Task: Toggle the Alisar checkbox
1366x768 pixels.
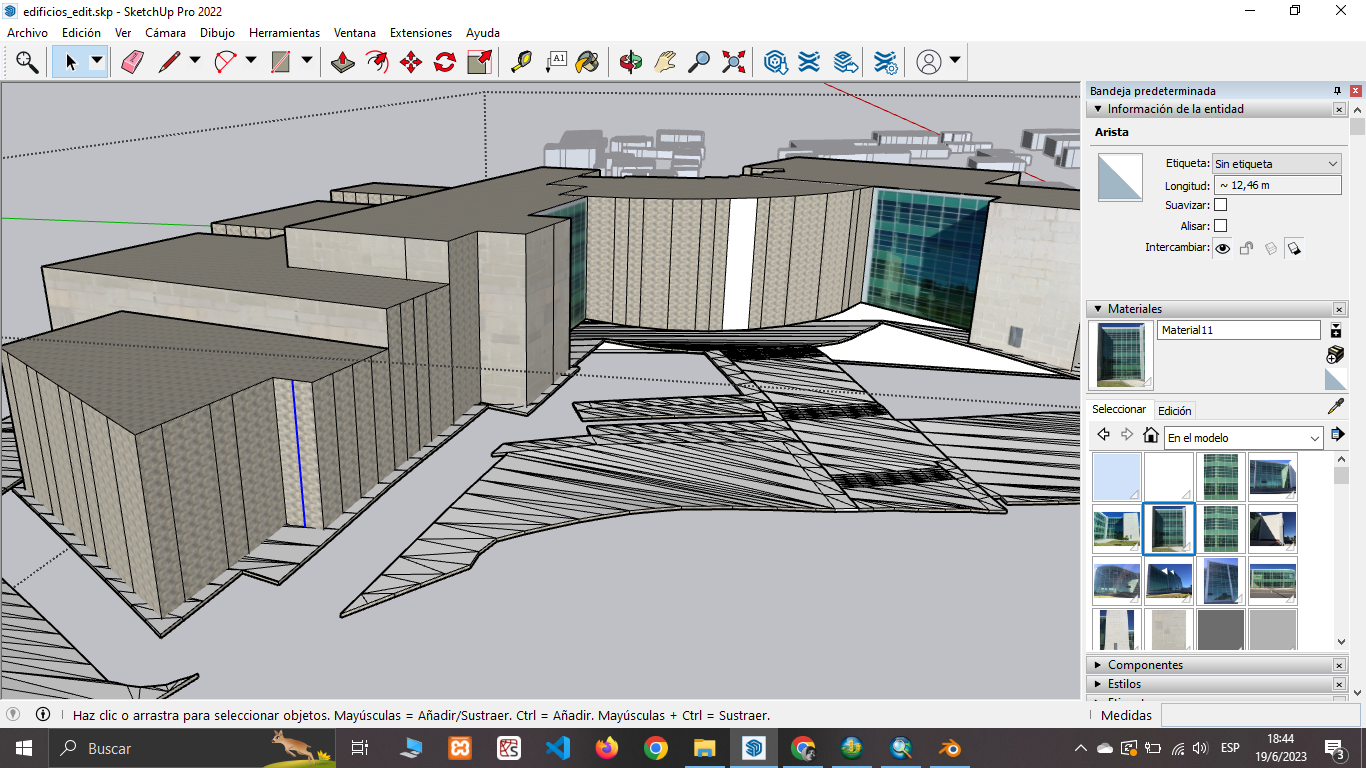Action: [x=1220, y=226]
